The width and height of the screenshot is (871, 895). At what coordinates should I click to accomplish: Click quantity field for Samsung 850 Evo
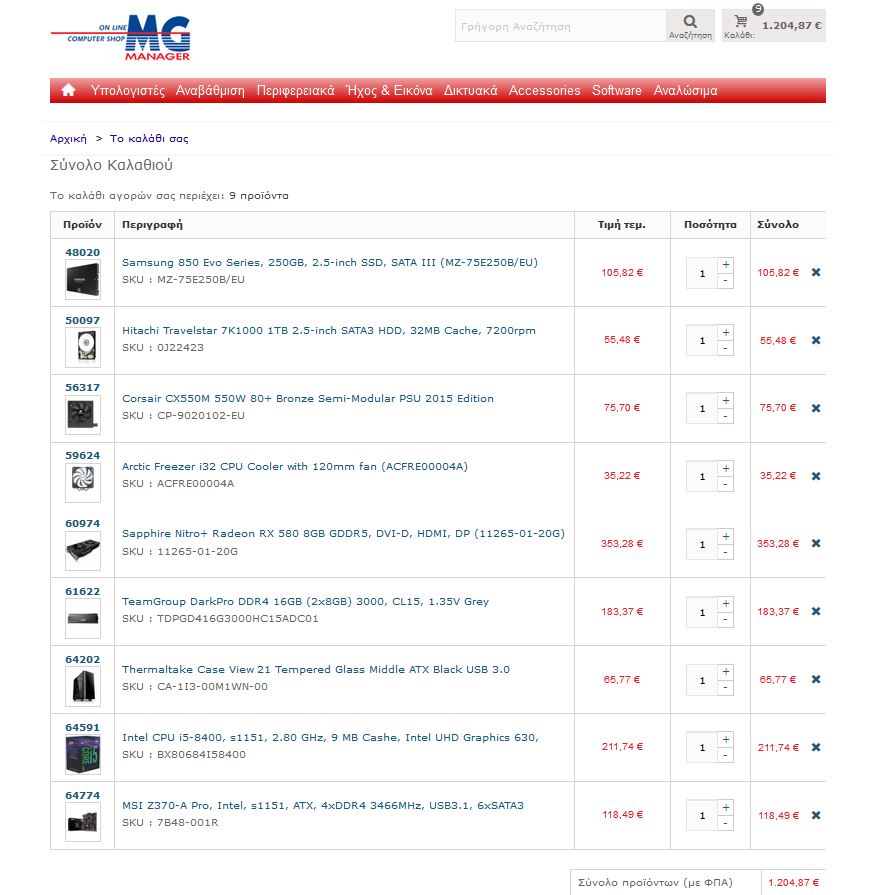[702, 273]
